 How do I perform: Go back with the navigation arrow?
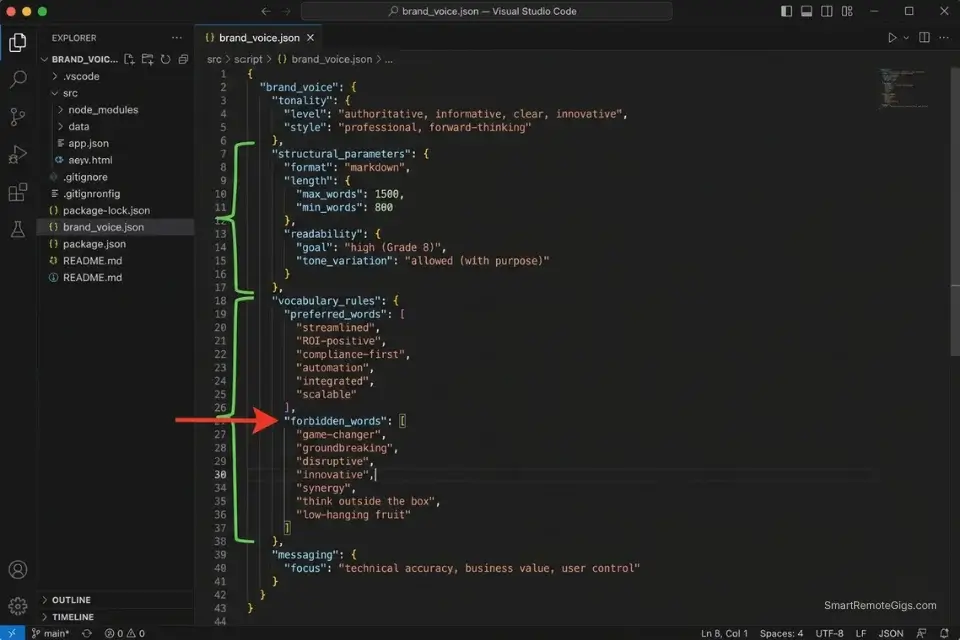tap(266, 11)
